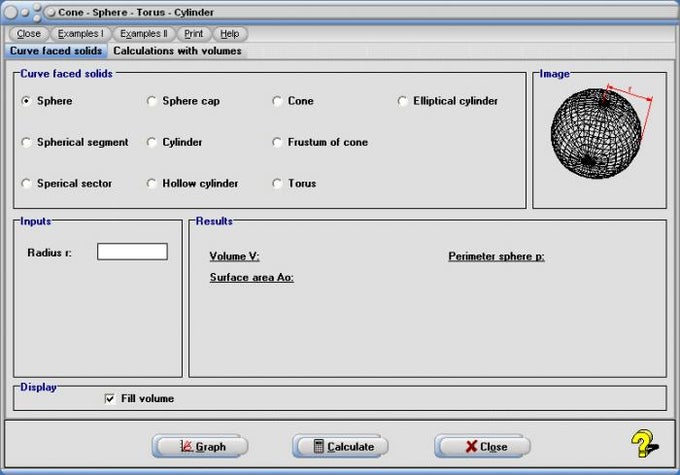The image size is (680, 475).
Task: Select the Sphere cap radio option
Action: pyautogui.click(x=151, y=101)
